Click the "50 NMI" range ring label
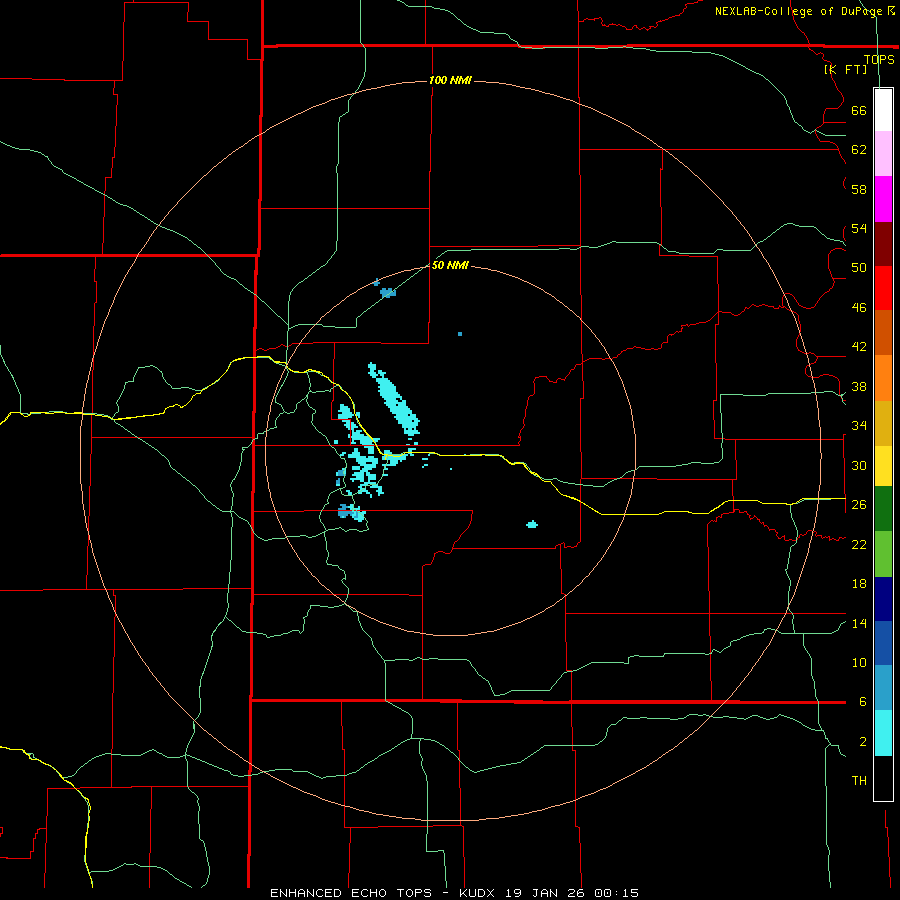The height and width of the screenshot is (900, 900). 450,265
